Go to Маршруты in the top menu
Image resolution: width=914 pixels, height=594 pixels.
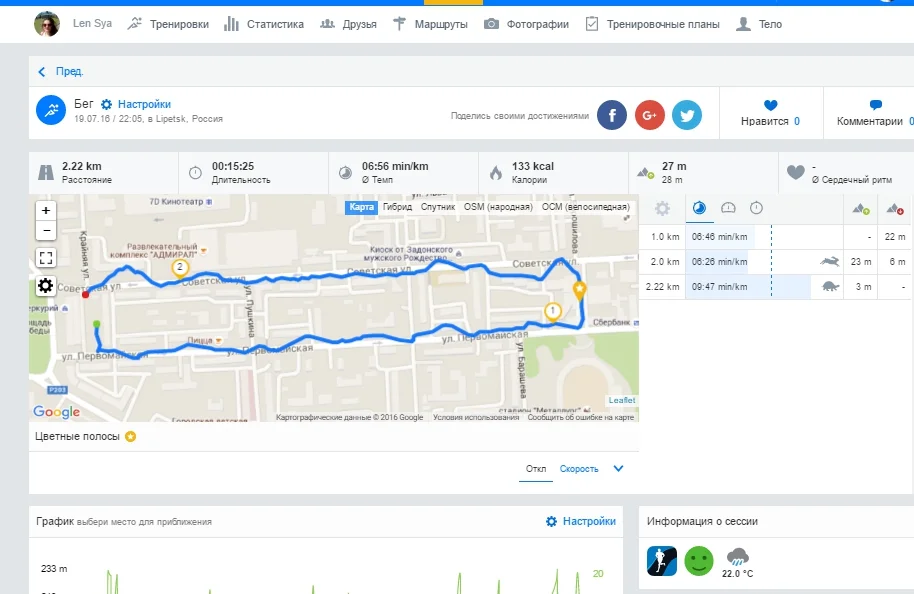[x=430, y=24]
